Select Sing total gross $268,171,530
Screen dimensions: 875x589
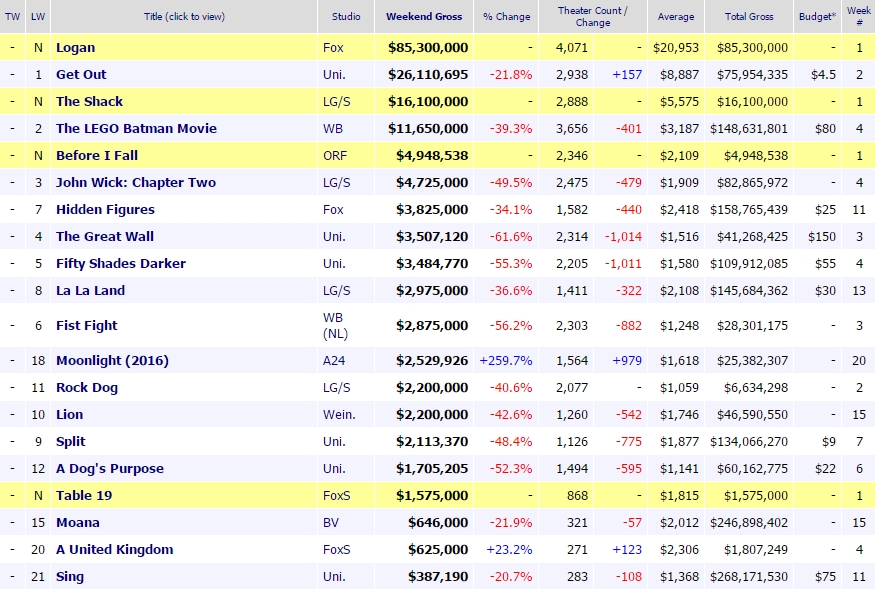[749, 576]
